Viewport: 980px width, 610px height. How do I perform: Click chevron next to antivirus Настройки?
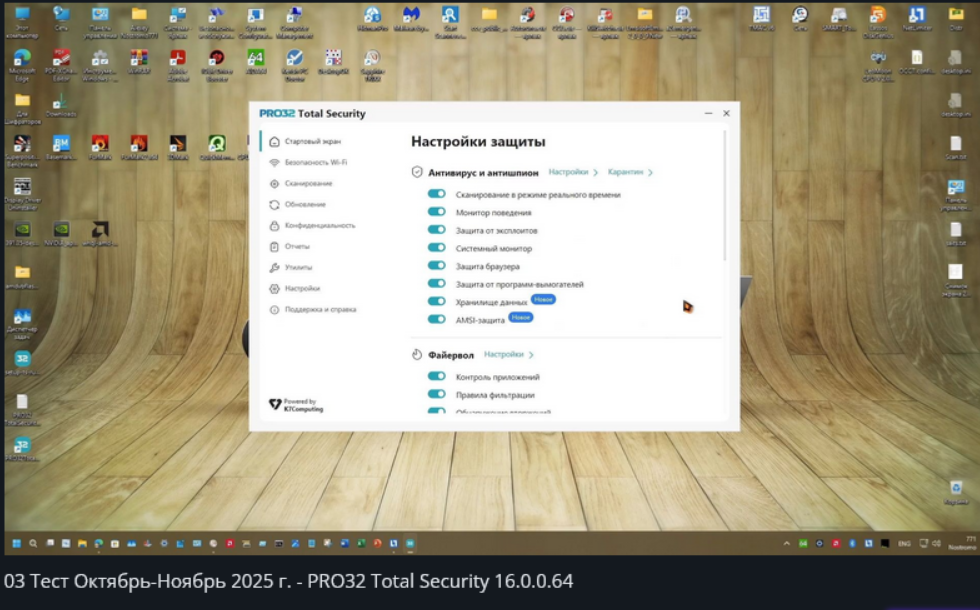point(596,172)
